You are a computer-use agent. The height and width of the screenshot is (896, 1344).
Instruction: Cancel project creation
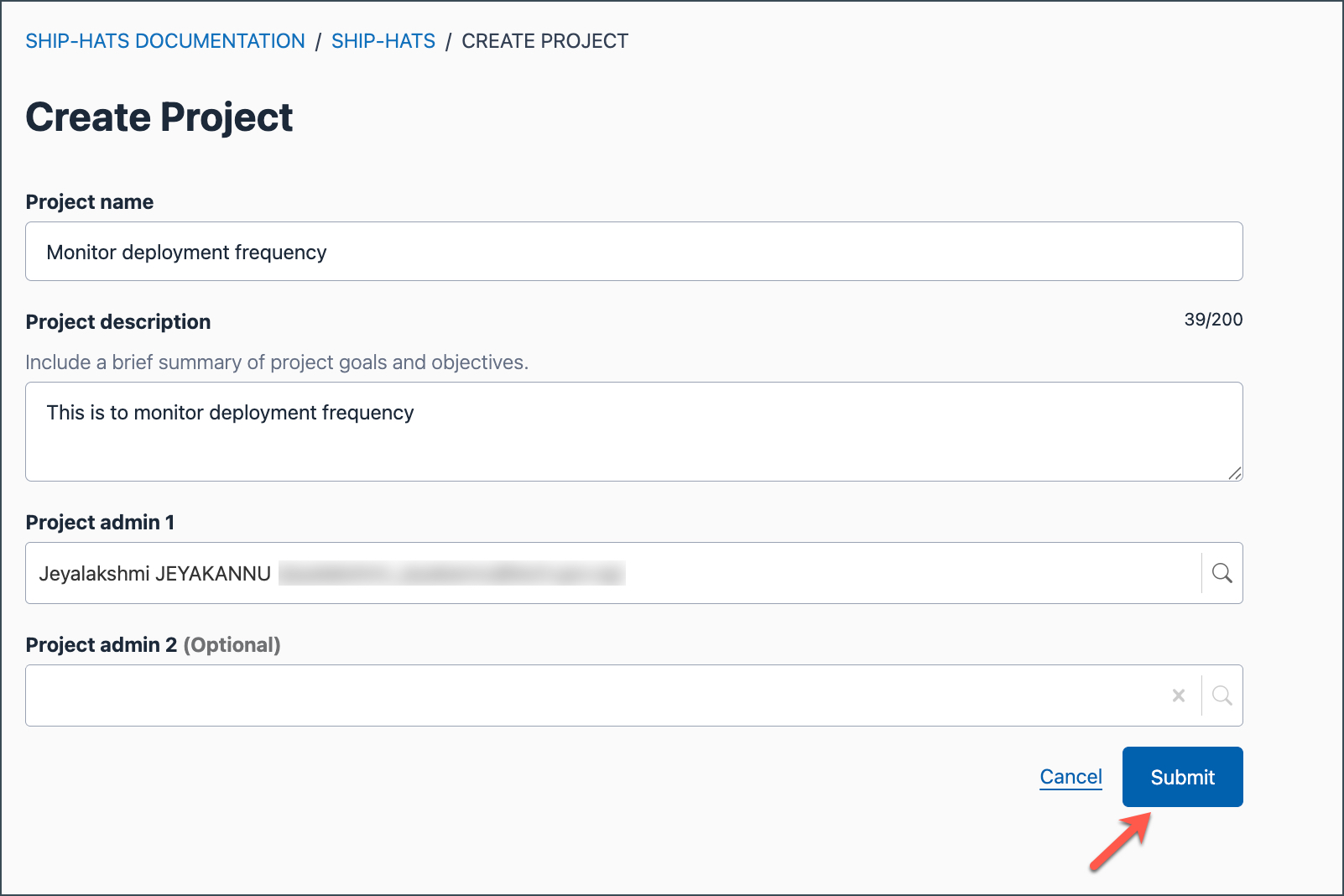pos(1071,777)
